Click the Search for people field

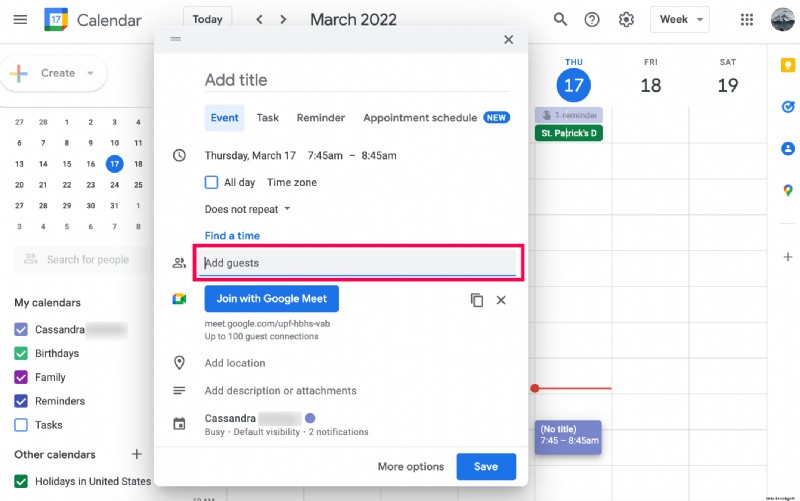pos(84,260)
